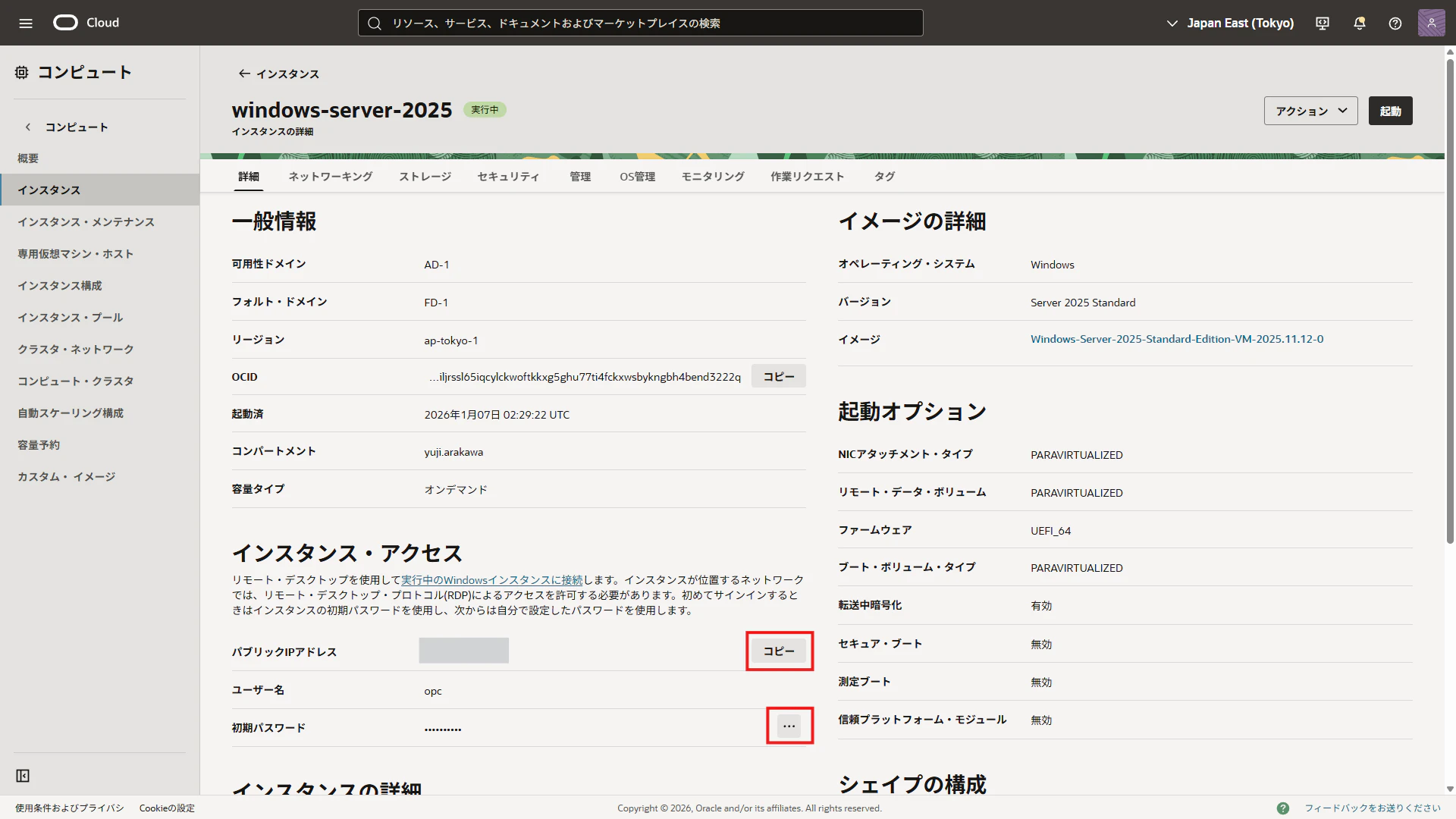Open the user profile avatar menu

point(1432,23)
